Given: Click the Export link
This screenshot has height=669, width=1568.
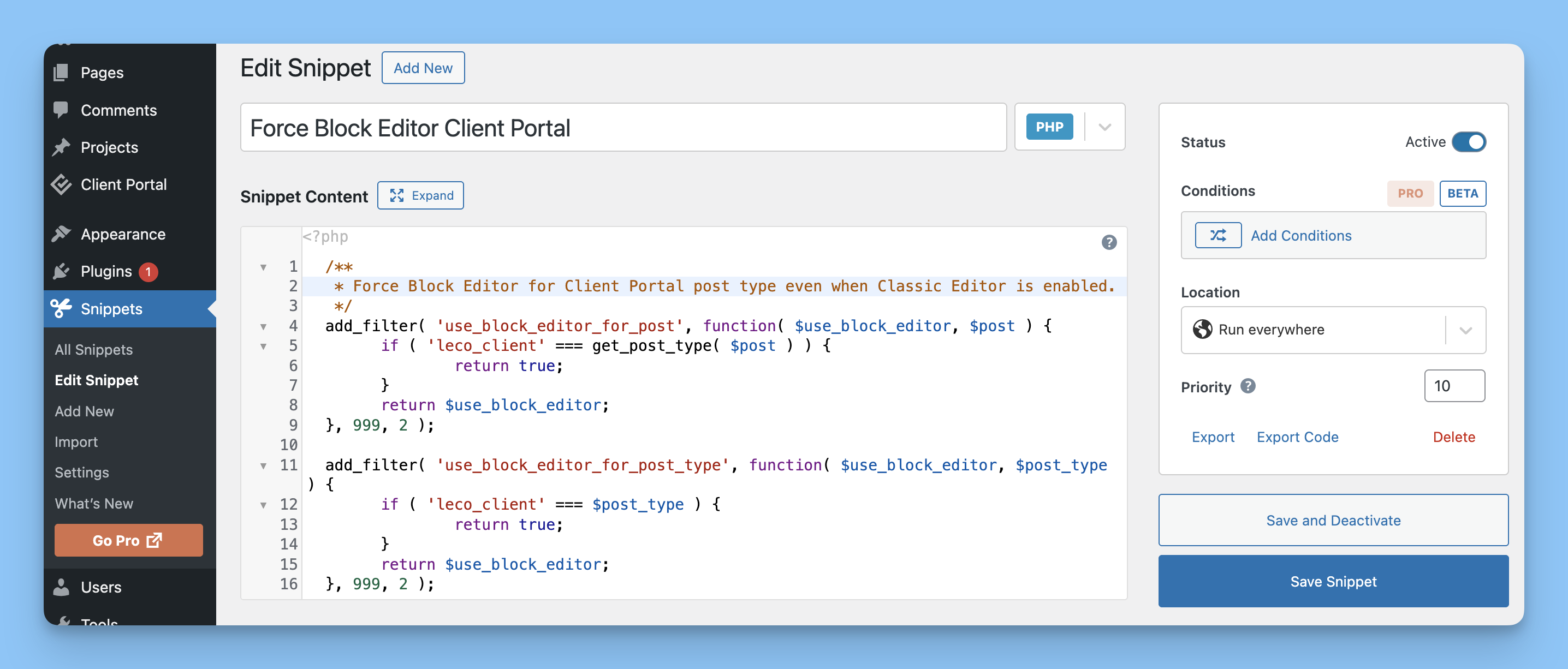Looking at the screenshot, I should [x=1213, y=437].
